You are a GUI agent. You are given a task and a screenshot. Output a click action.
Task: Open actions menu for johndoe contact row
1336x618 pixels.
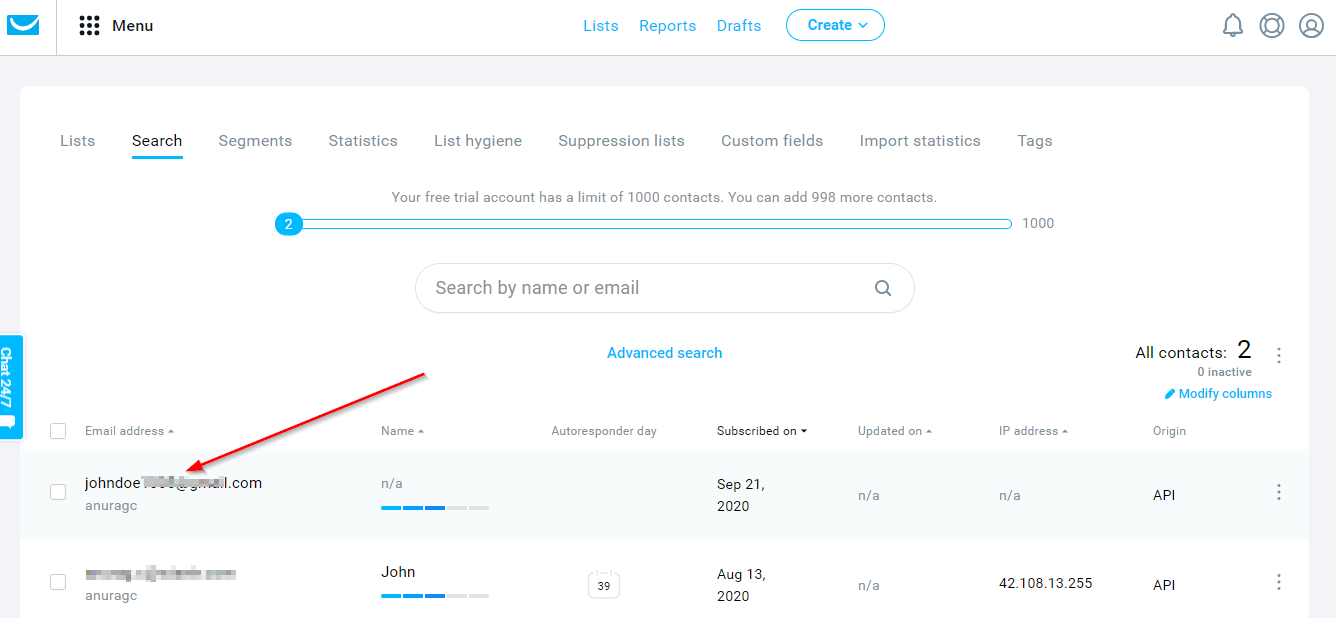pos(1278,492)
